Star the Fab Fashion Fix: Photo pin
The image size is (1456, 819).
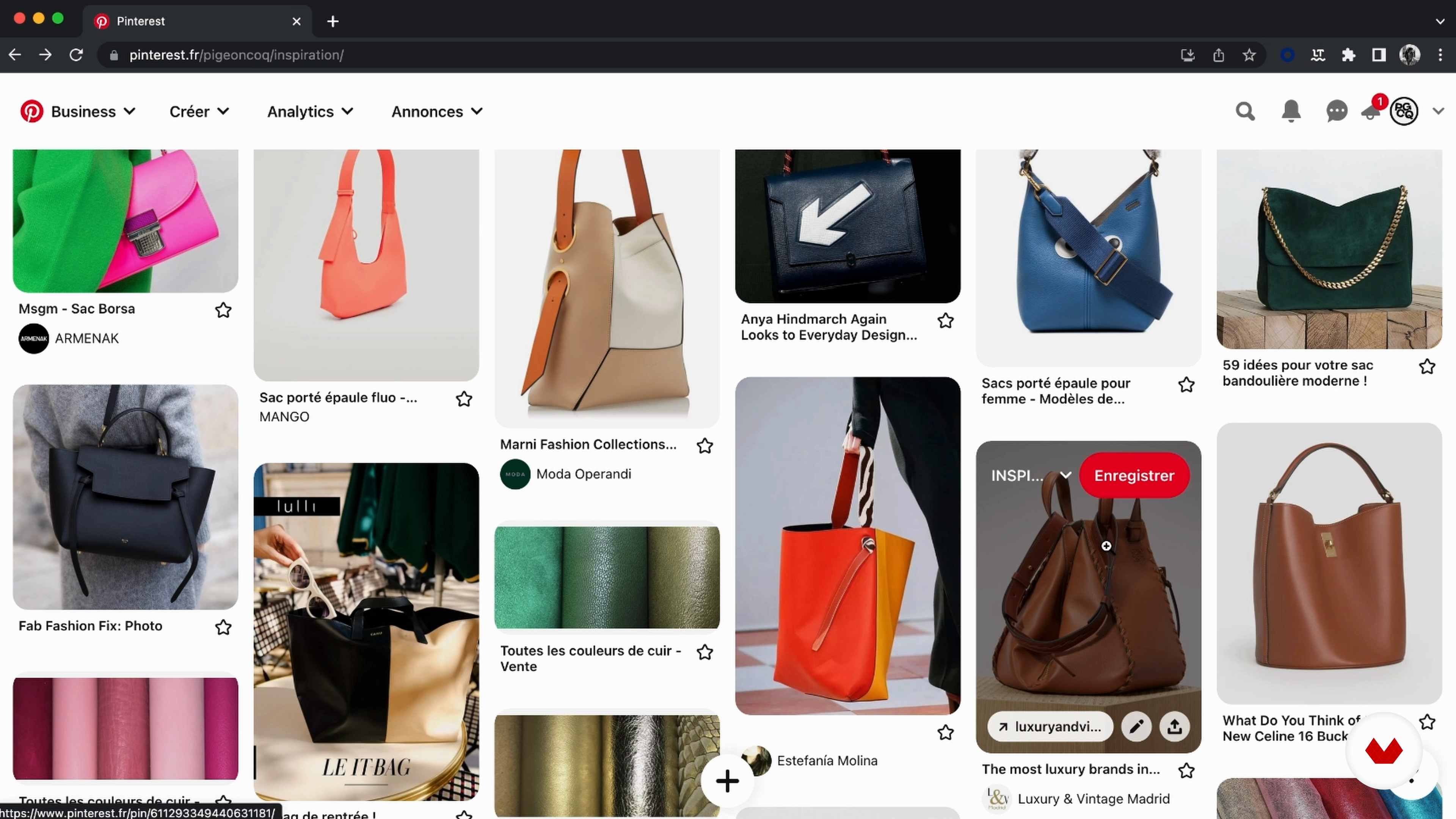tap(223, 627)
